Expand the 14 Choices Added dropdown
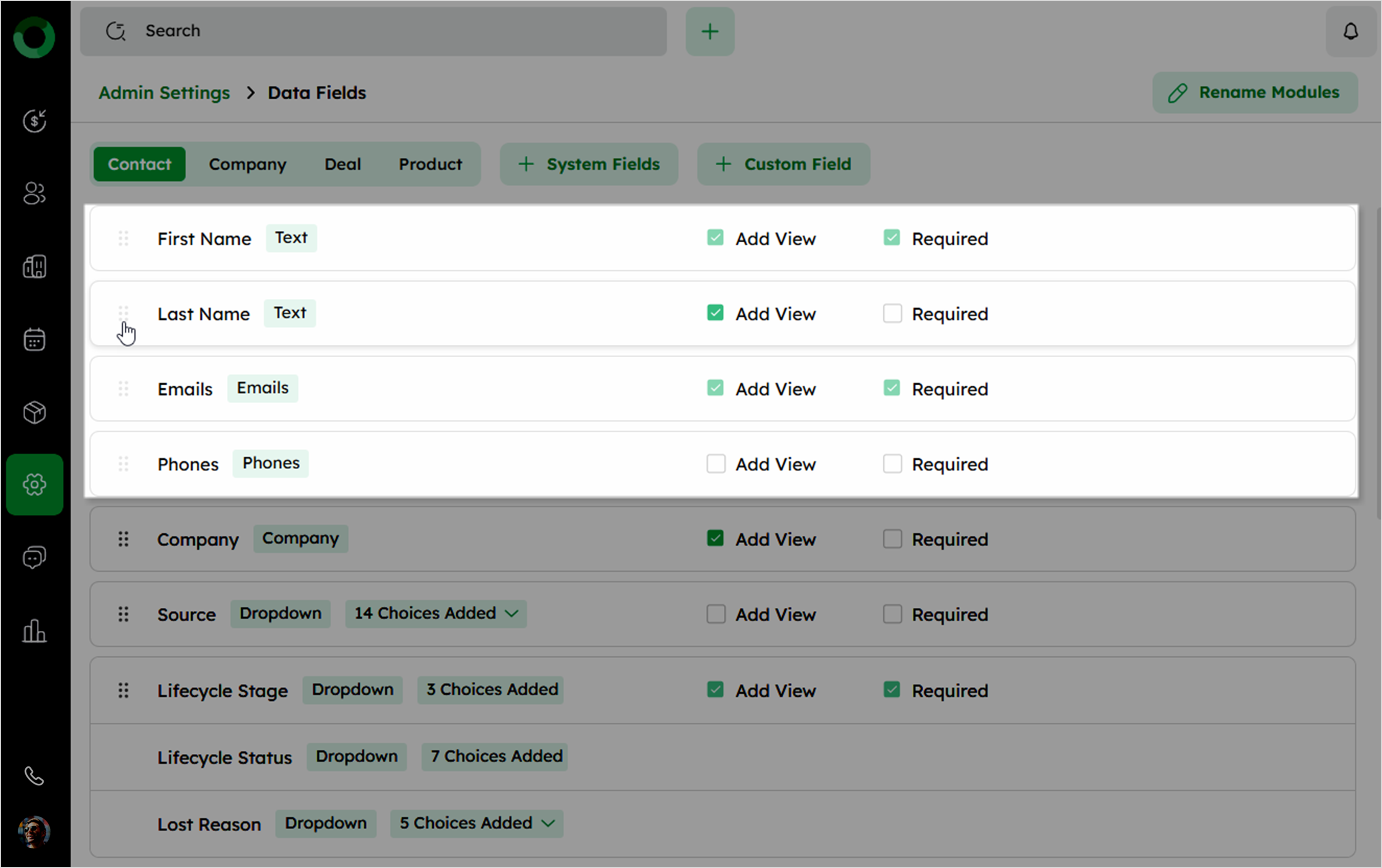 coord(436,613)
